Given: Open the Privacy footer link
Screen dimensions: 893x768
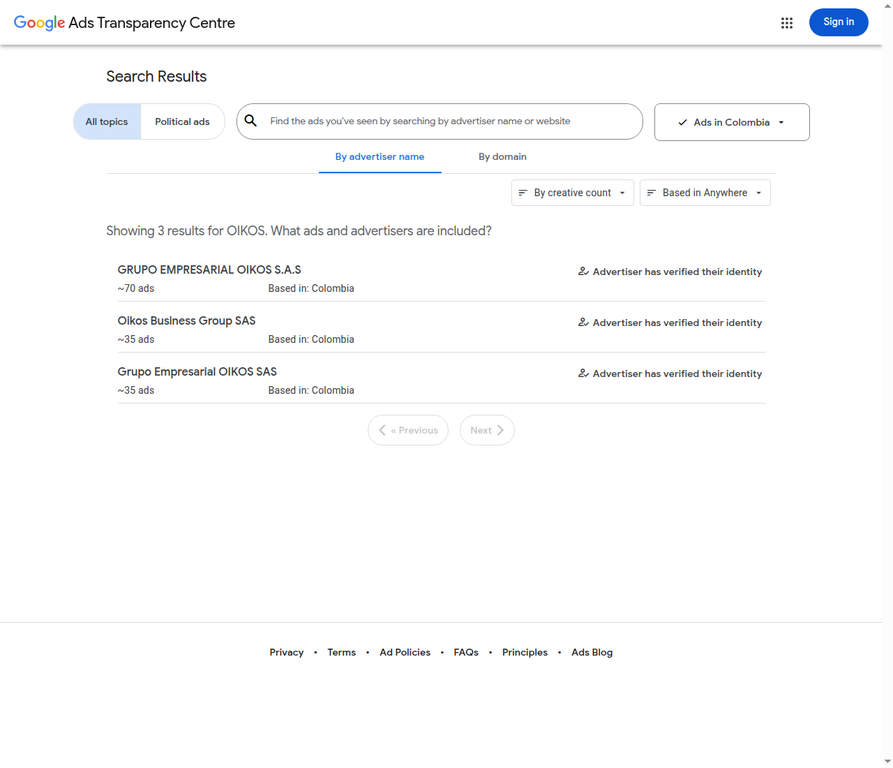Looking at the screenshot, I should point(286,652).
